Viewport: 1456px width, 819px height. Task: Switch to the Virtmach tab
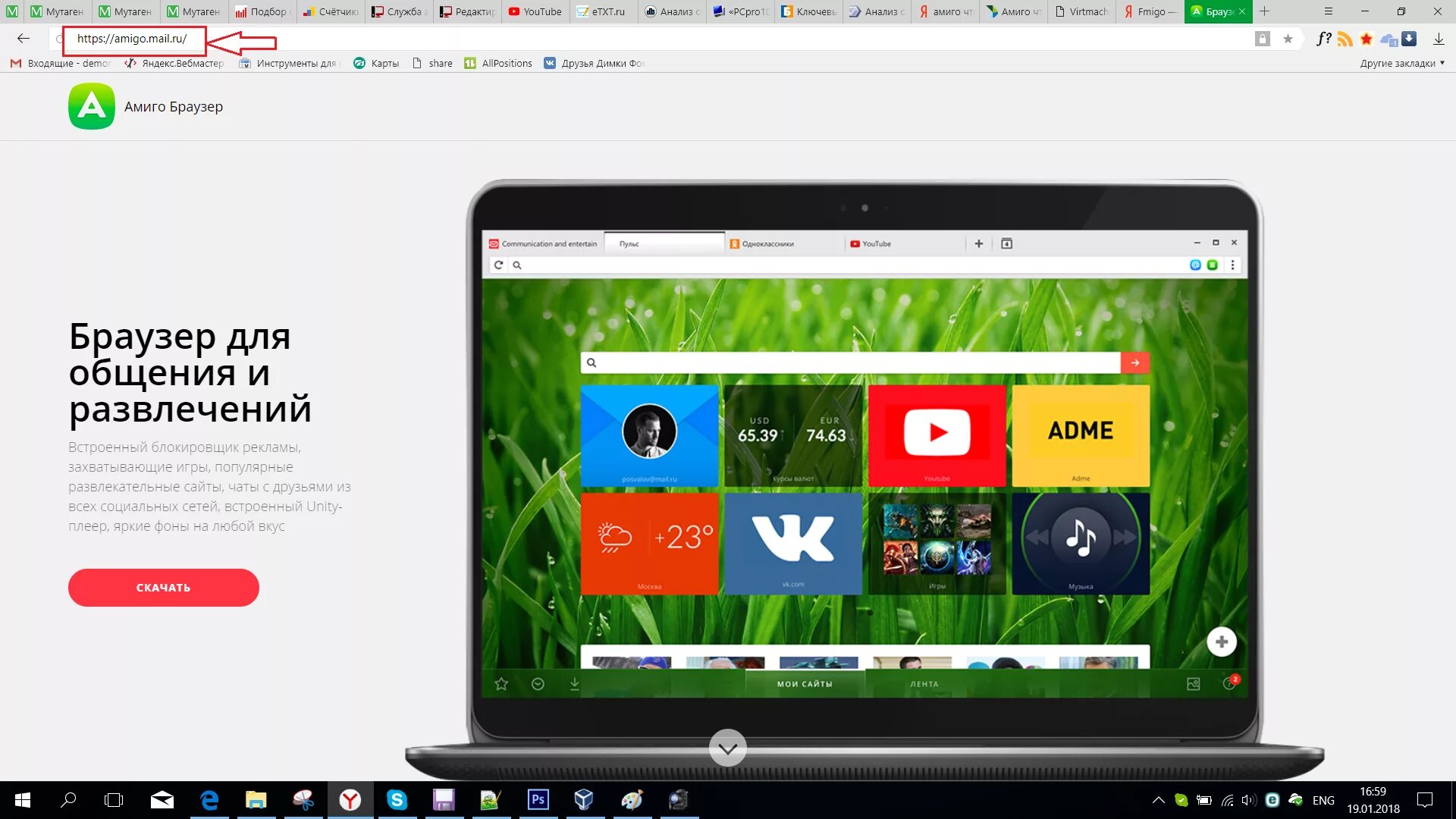click(x=1081, y=11)
